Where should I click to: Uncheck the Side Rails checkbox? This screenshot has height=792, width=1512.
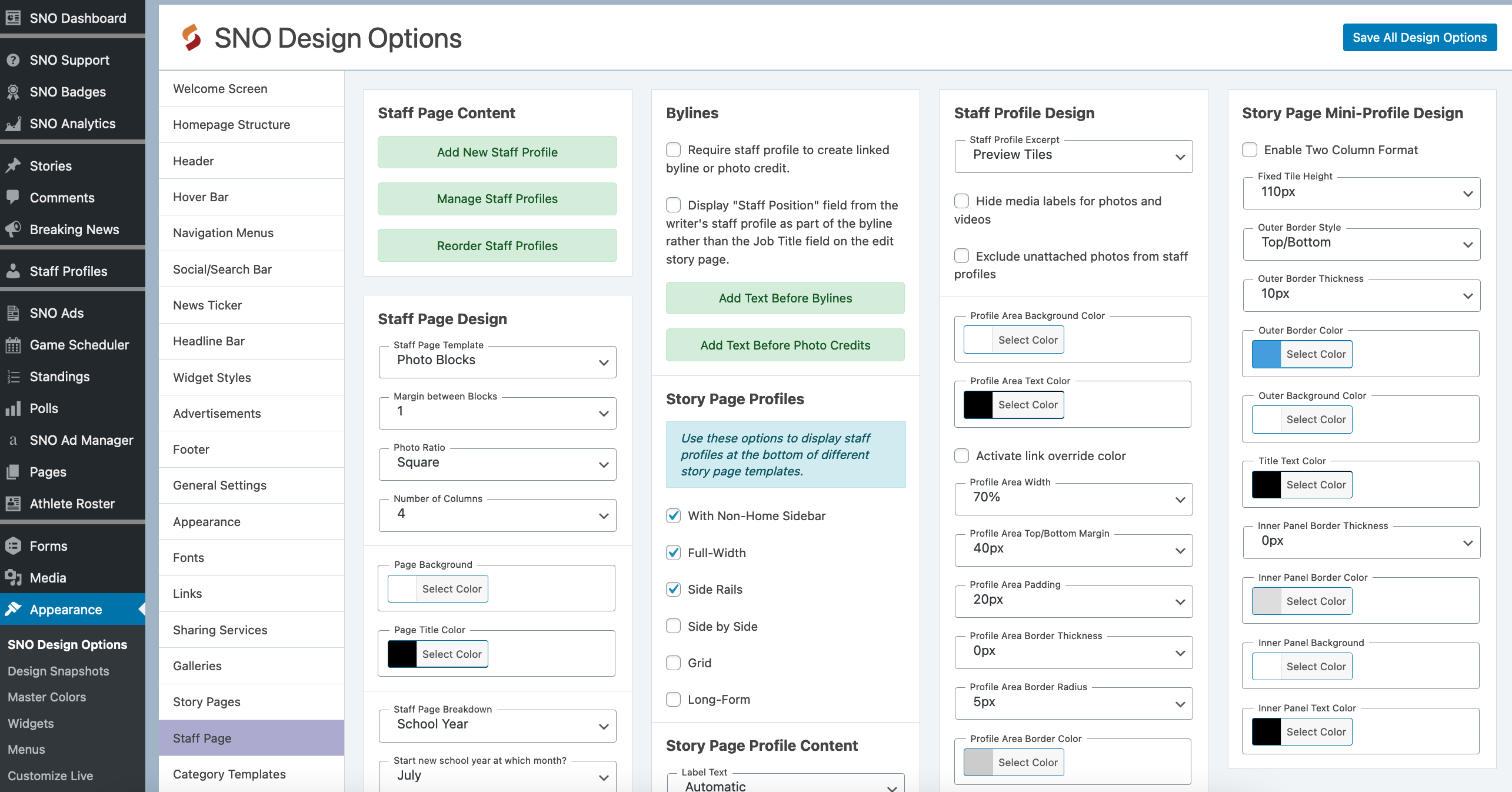674,589
